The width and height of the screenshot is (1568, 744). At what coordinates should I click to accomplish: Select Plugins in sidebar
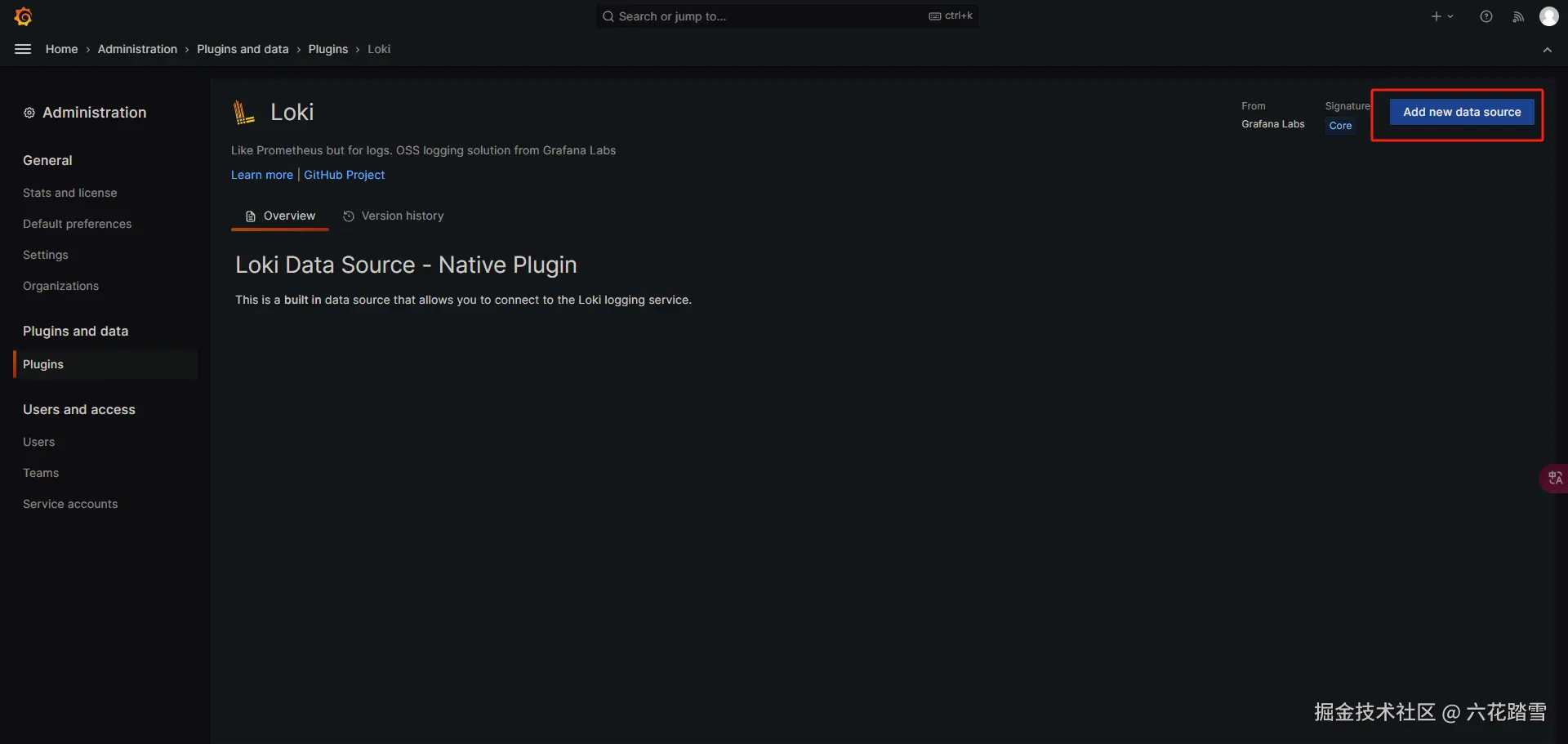point(106,364)
